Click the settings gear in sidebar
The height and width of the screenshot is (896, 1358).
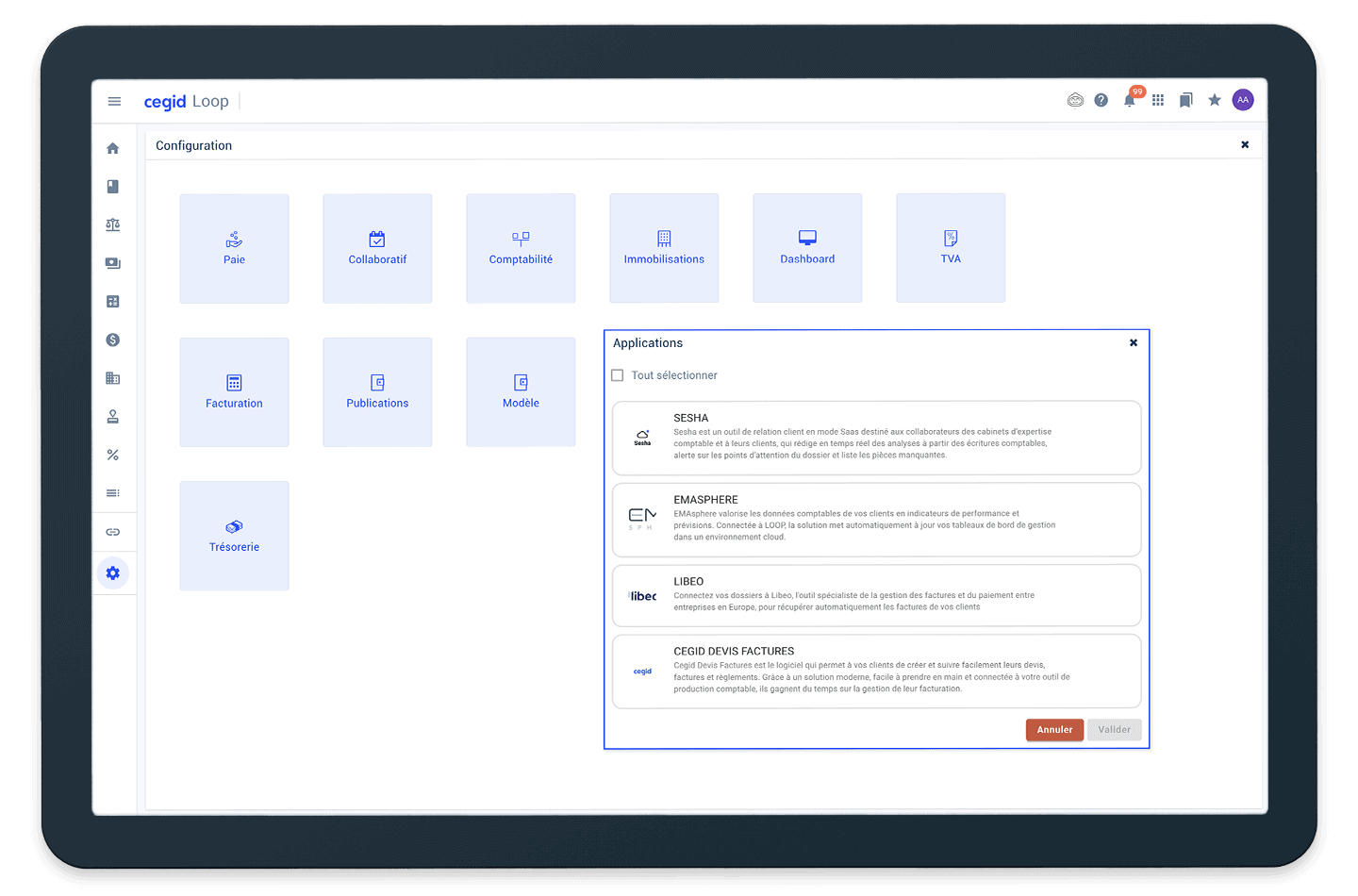pos(113,573)
